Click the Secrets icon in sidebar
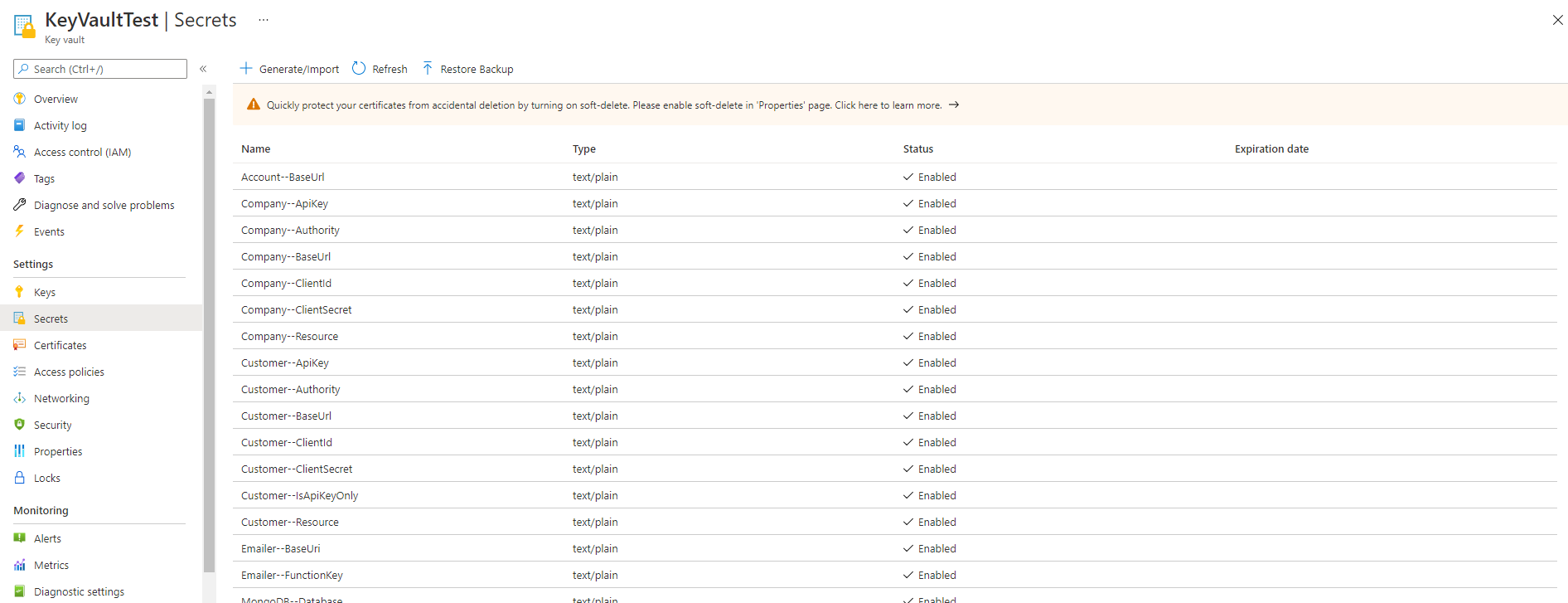The height and width of the screenshot is (603, 1568). pos(20,319)
